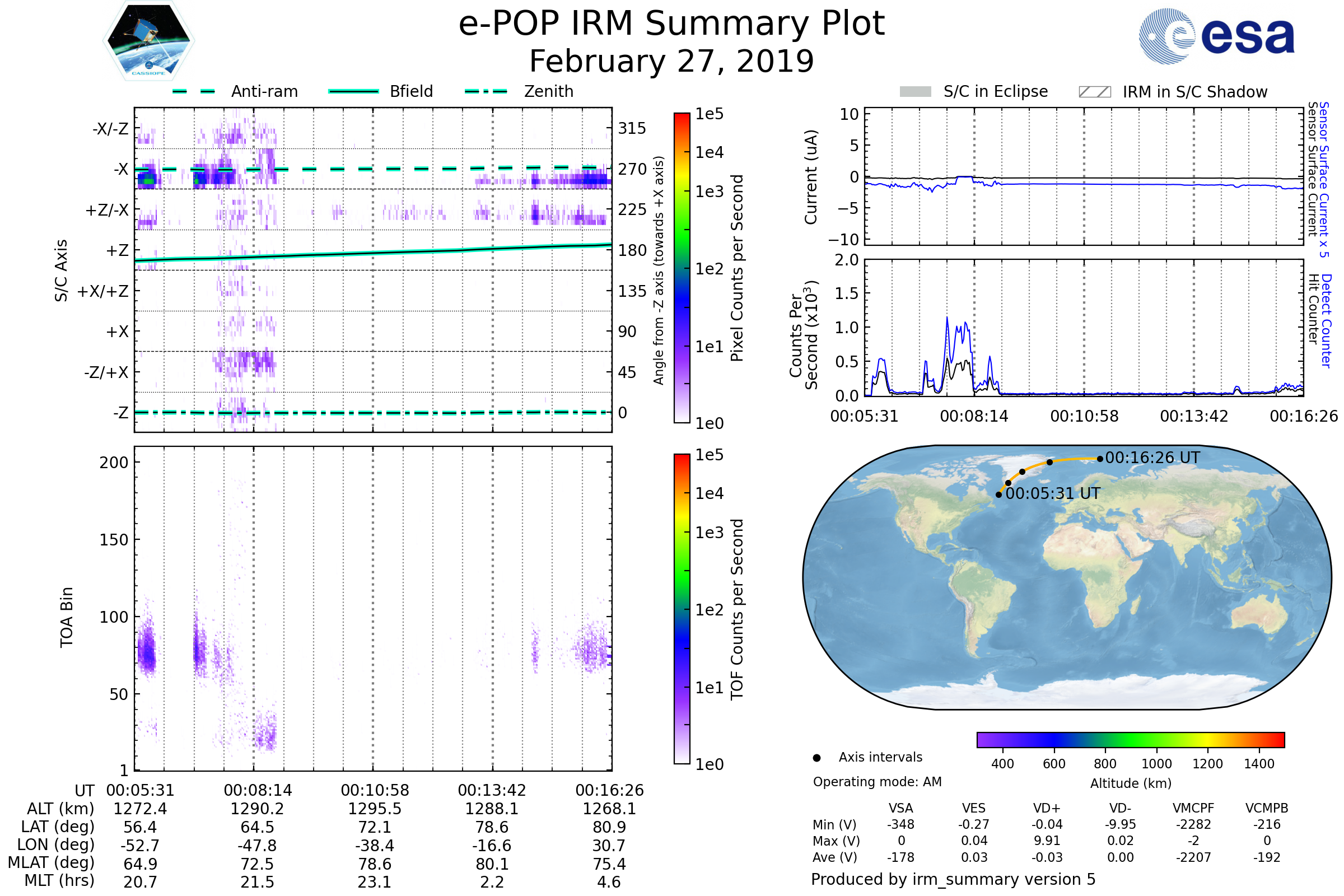Click the VMCPF column header in voltage table
This screenshot has height=896, width=1344.
pyautogui.click(x=1193, y=808)
